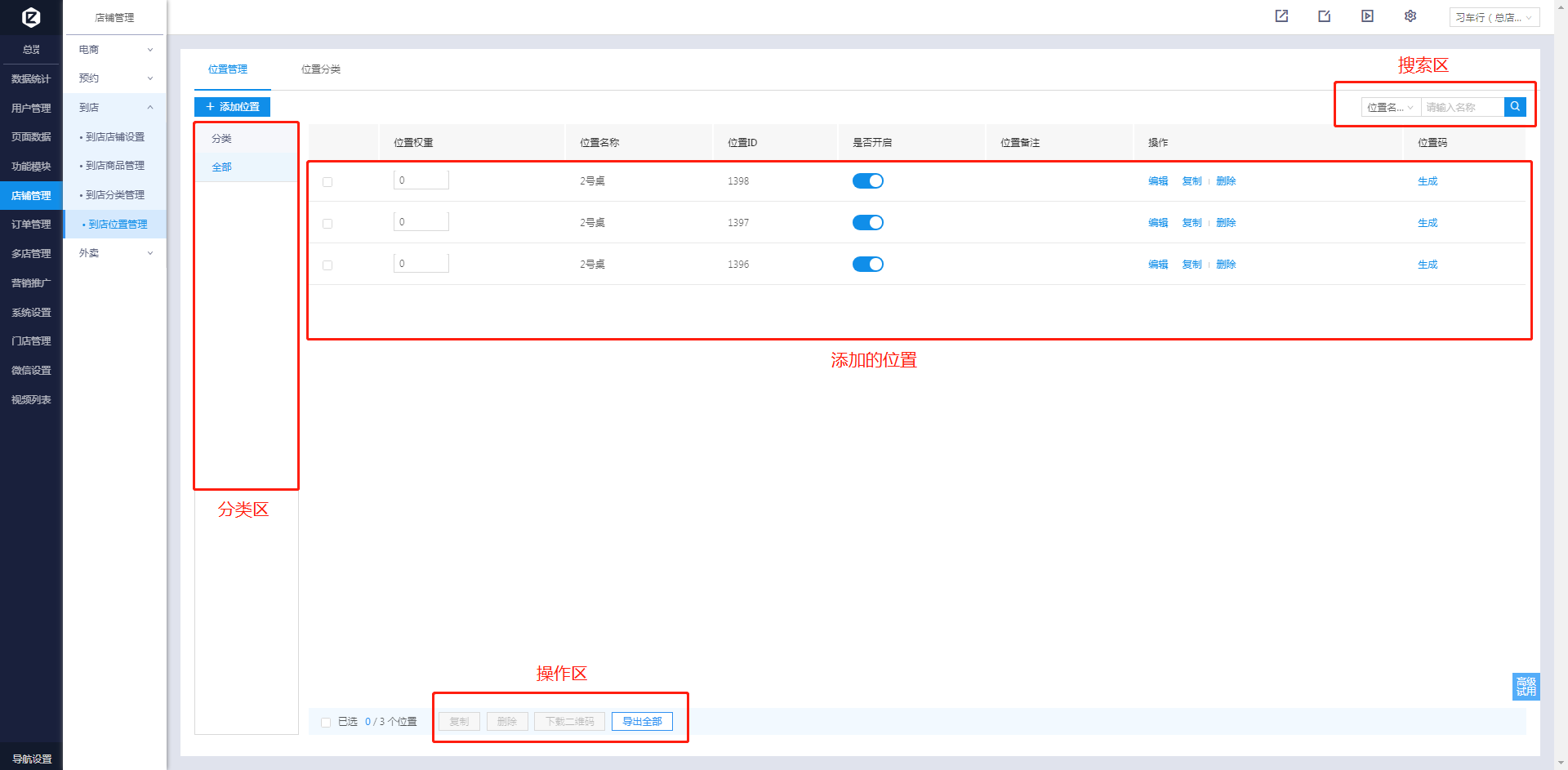Expand the 电商 sidebar menu group
1568x770 pixels.
(x=115, y=50)
